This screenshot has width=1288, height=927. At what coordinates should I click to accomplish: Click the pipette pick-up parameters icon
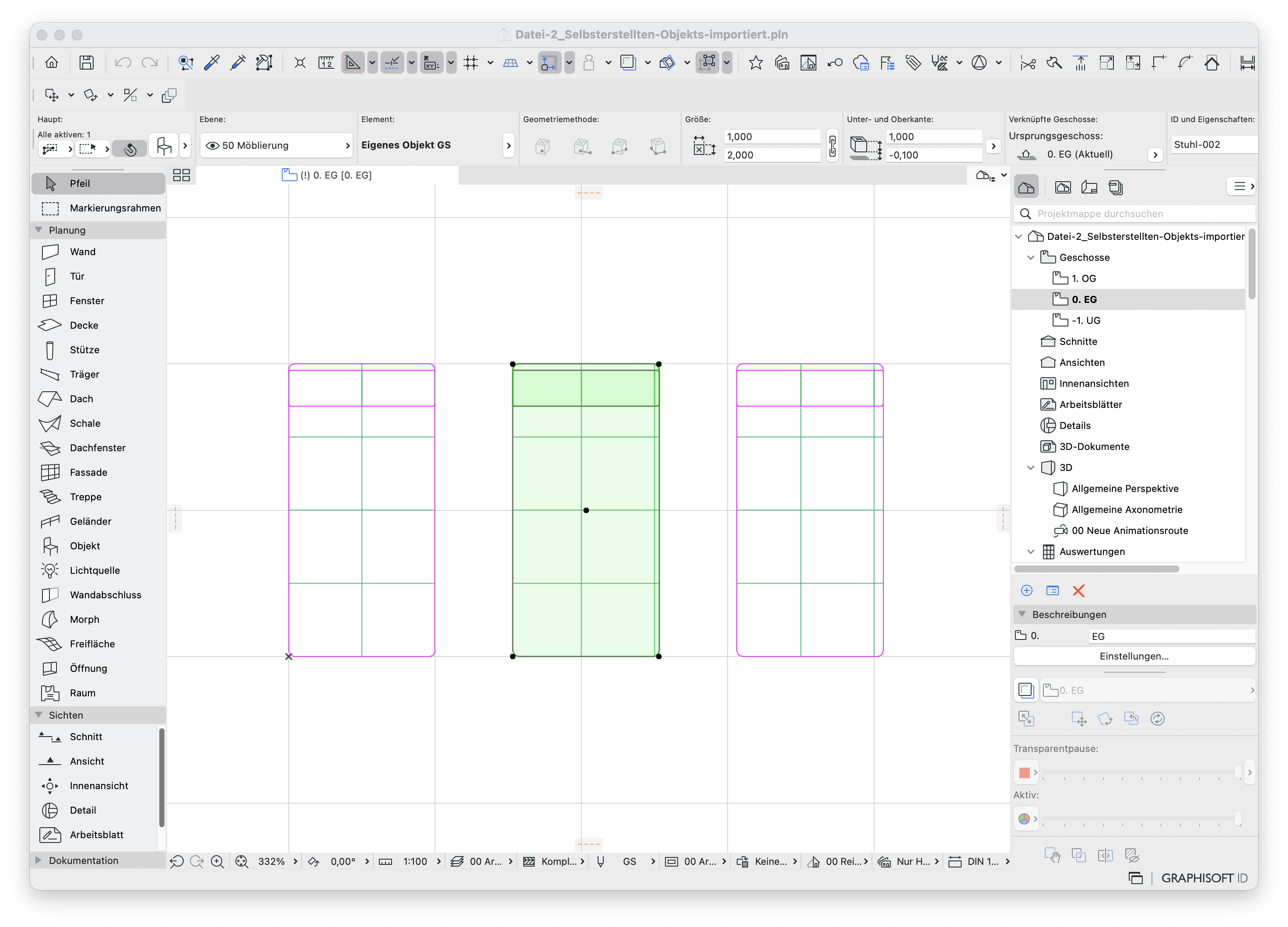[x=211, y=63]
